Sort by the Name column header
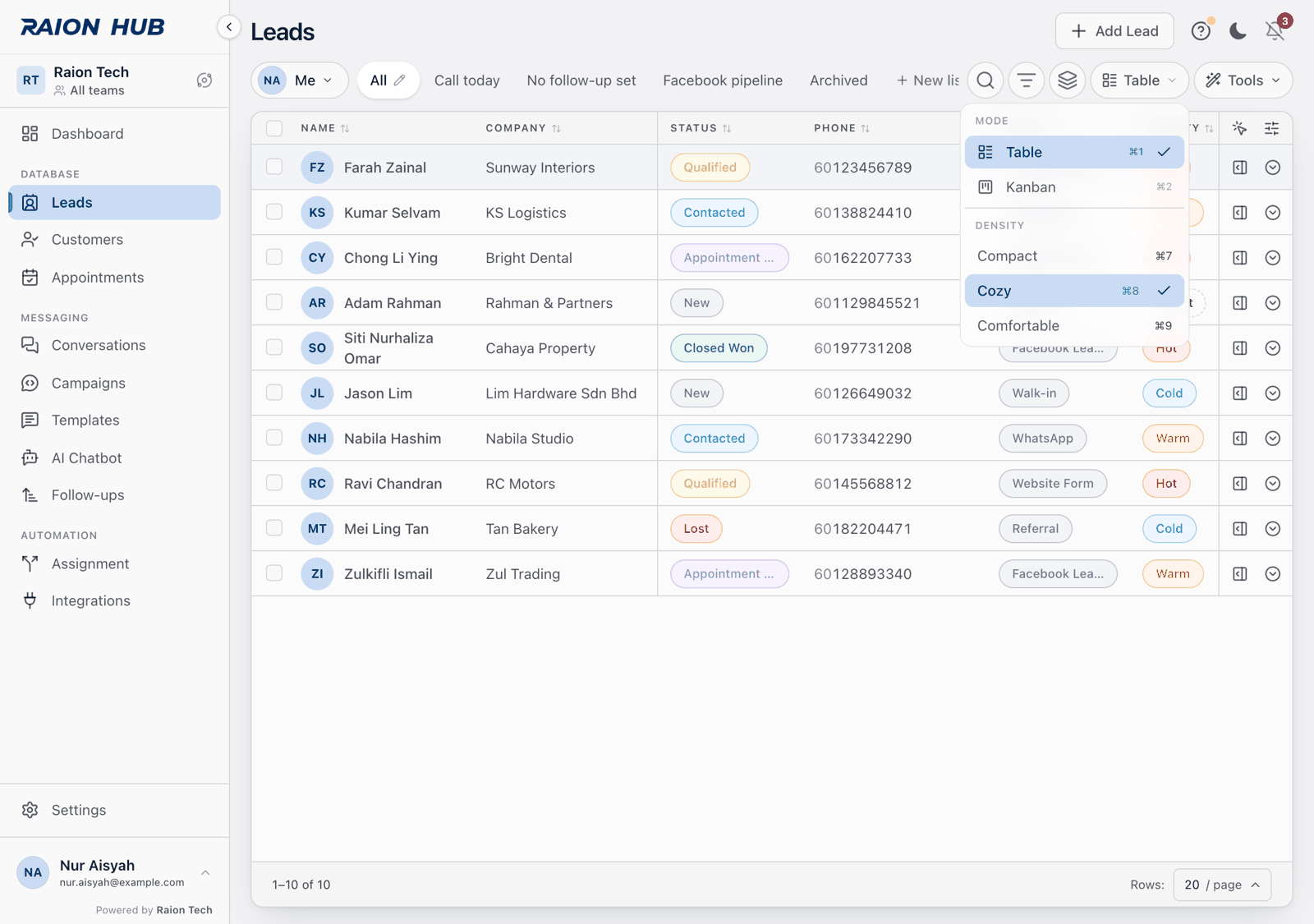Screen dimensions: 1314x924 point(325,128)
